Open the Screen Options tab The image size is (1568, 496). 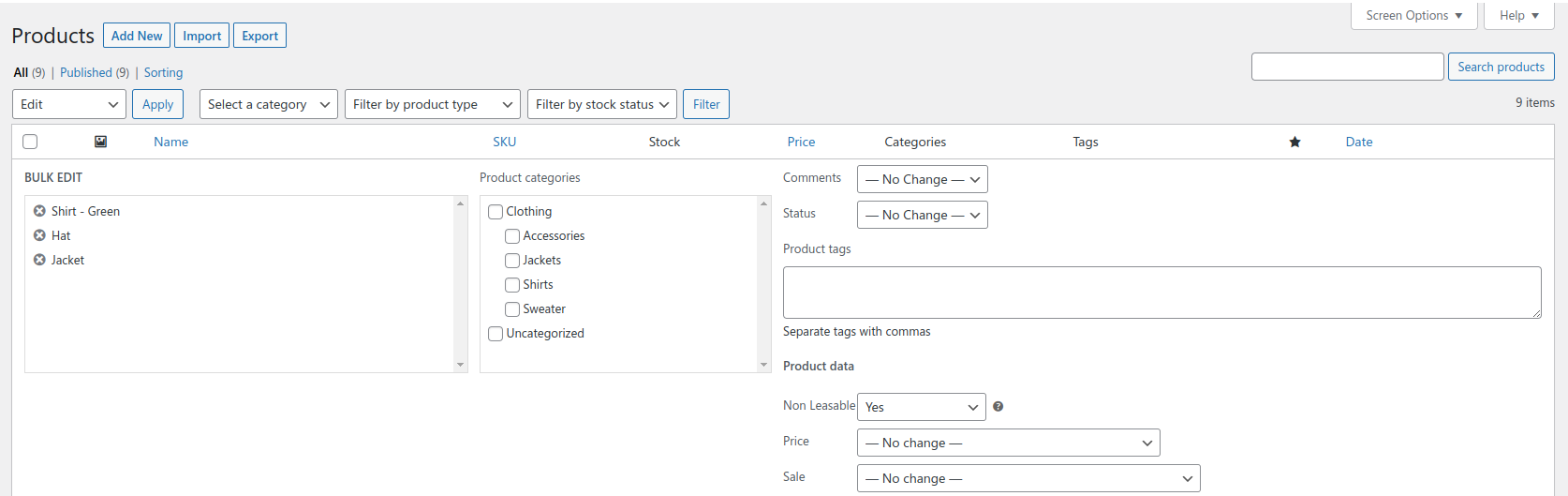(1413, 16)
